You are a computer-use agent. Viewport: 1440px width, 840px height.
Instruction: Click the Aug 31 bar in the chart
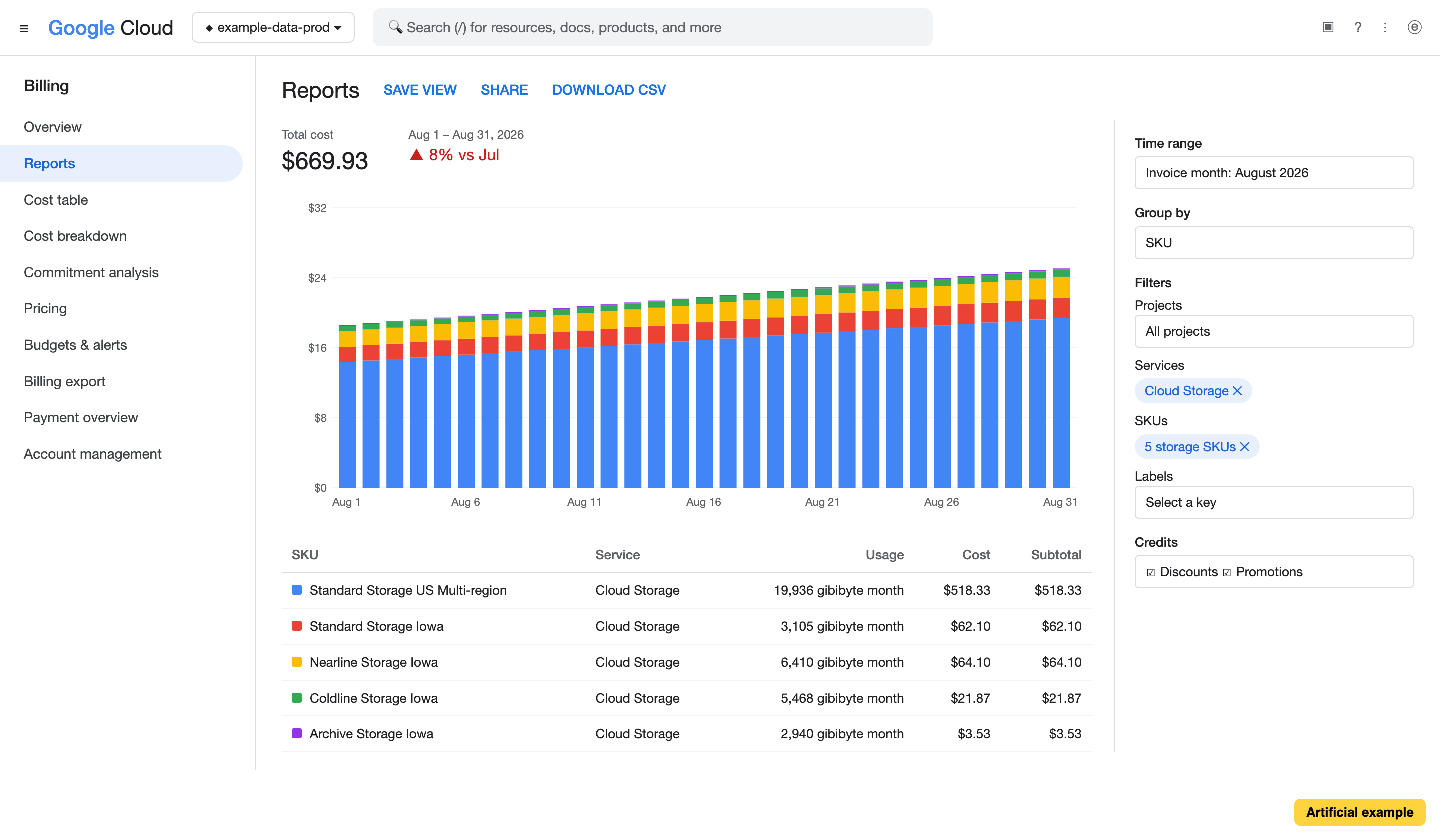[x=1061, y=378]
